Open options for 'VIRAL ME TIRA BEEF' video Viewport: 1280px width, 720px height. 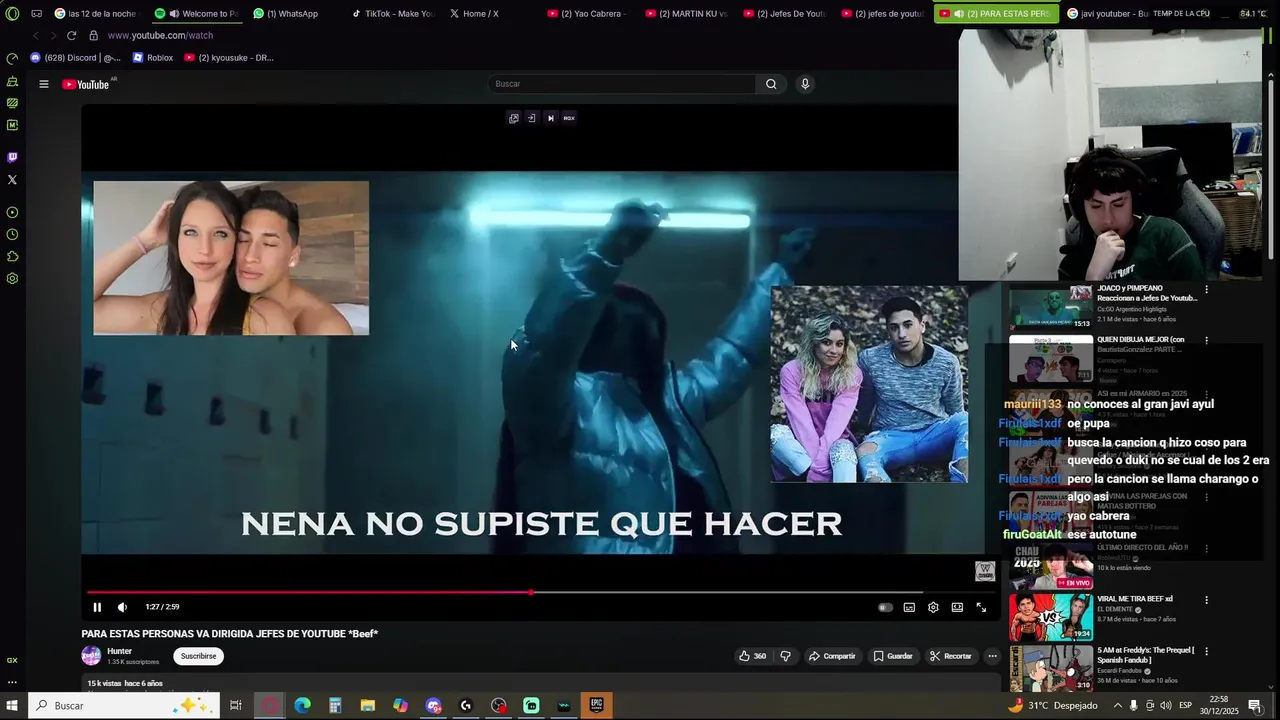pos(1206,600)
